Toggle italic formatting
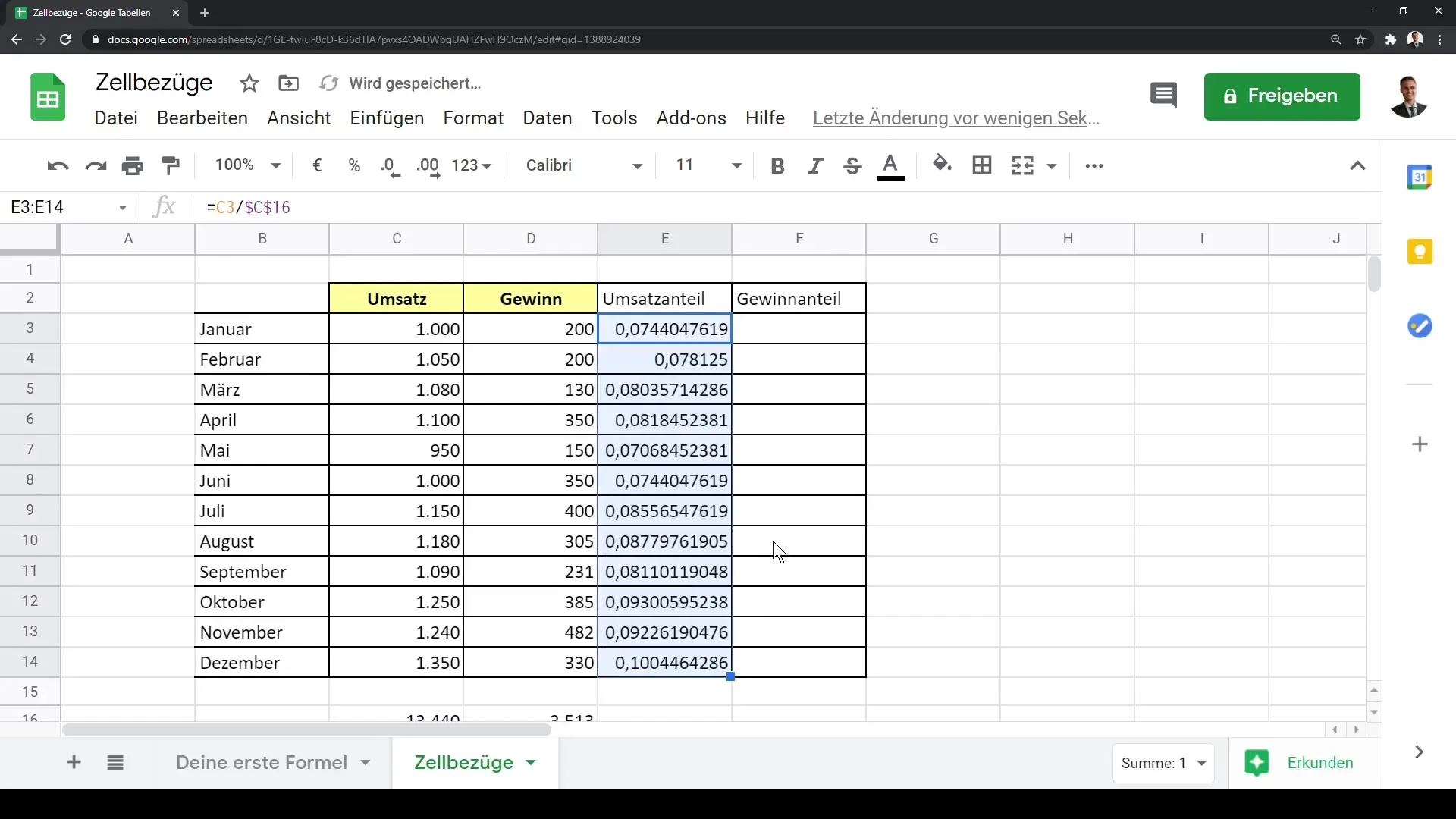1456x819 pixels. coord(815,165)
